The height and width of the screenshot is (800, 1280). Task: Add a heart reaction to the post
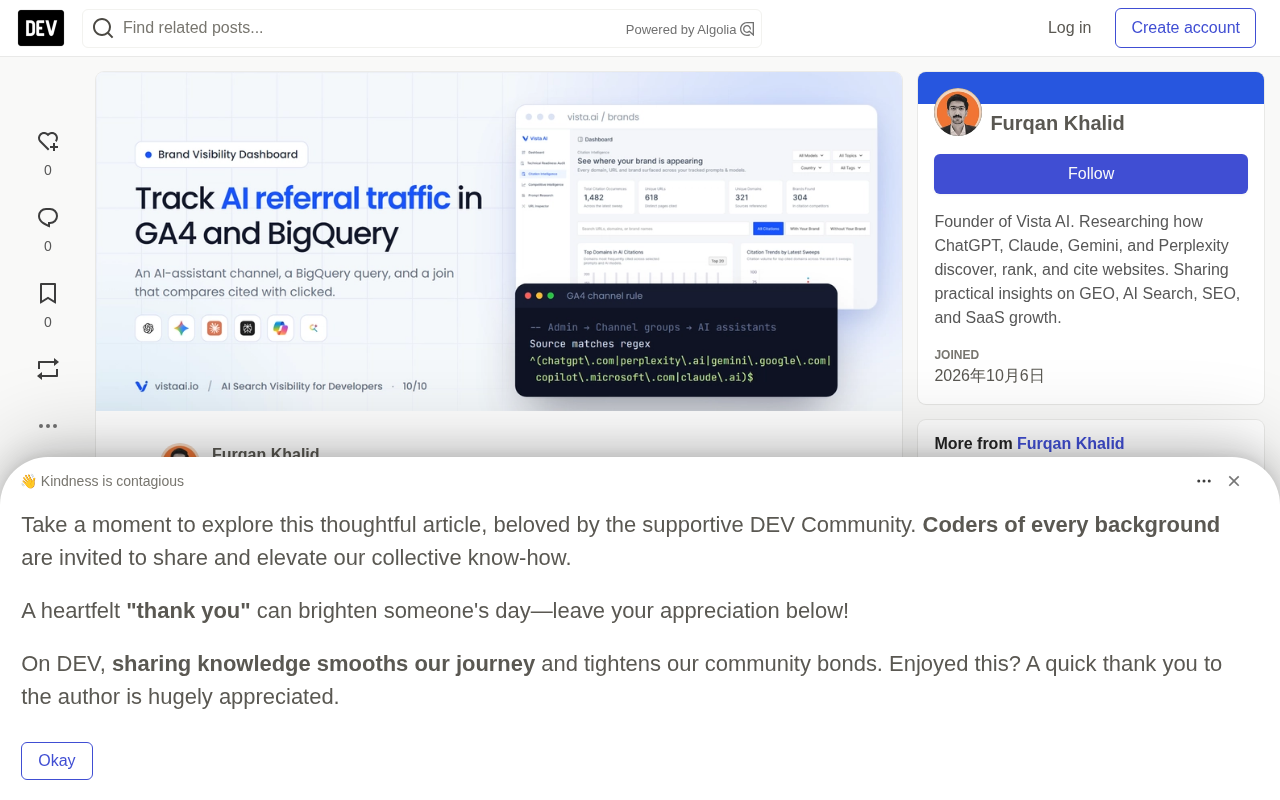click(x=48, y=142)
